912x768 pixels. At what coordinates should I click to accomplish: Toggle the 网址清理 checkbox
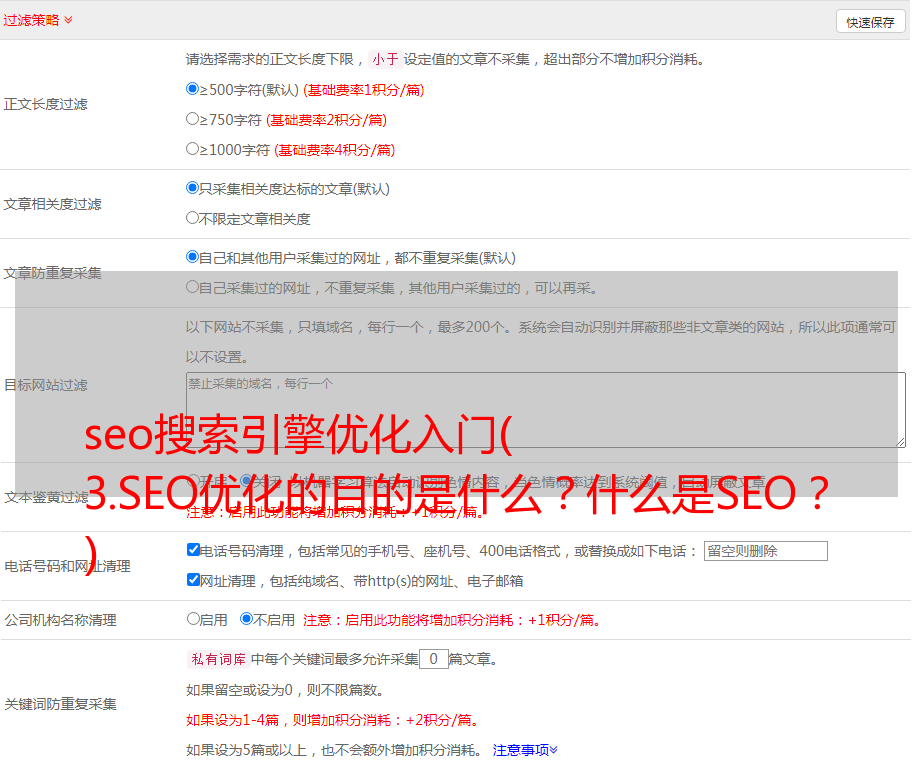pos(193,580)
